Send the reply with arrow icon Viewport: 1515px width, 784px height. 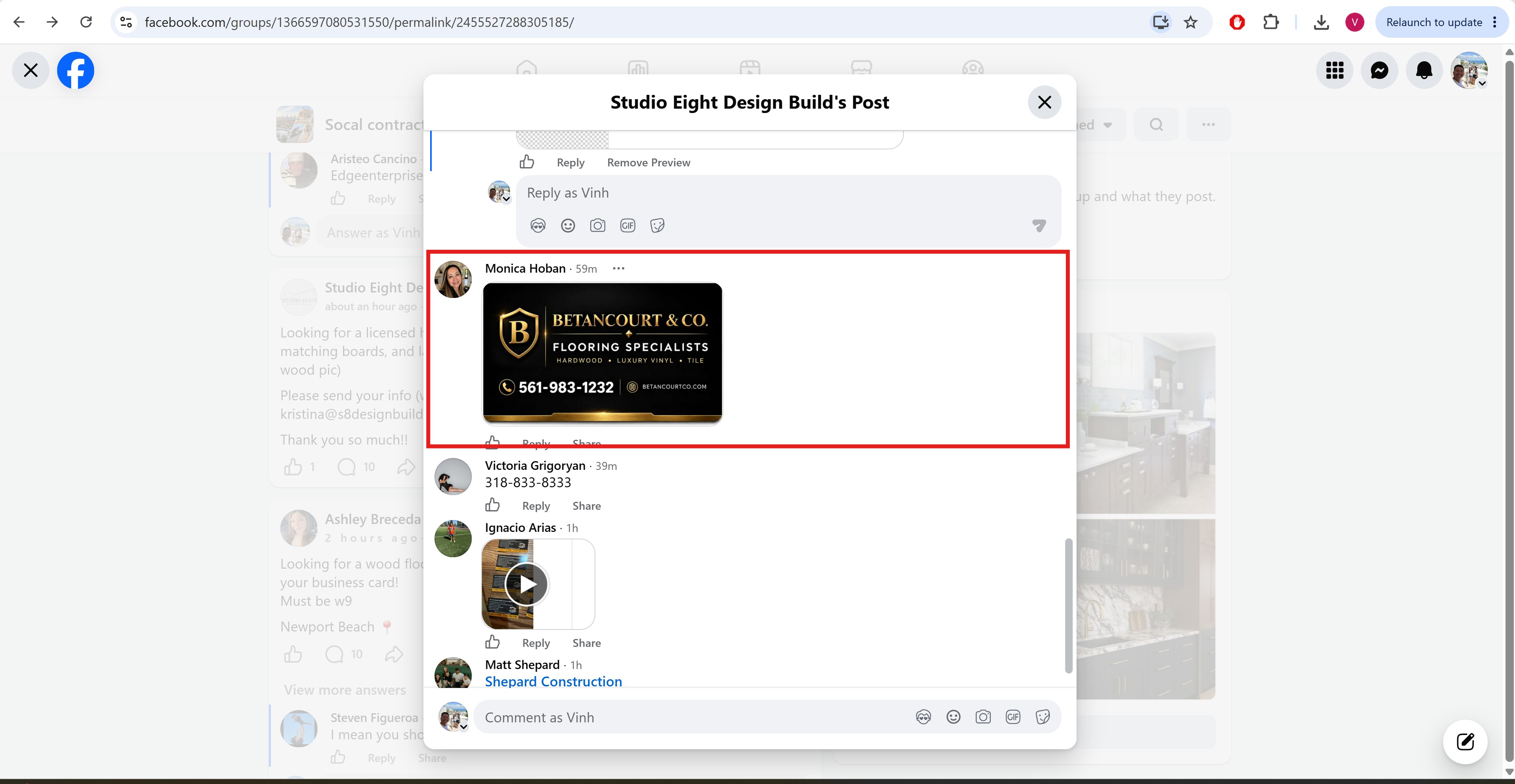pos(1039,226)
